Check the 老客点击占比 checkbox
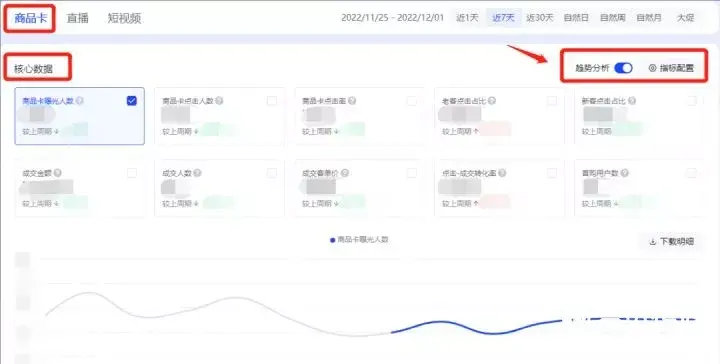This screenshot has height=364, width=720. [x=552, y=101]
